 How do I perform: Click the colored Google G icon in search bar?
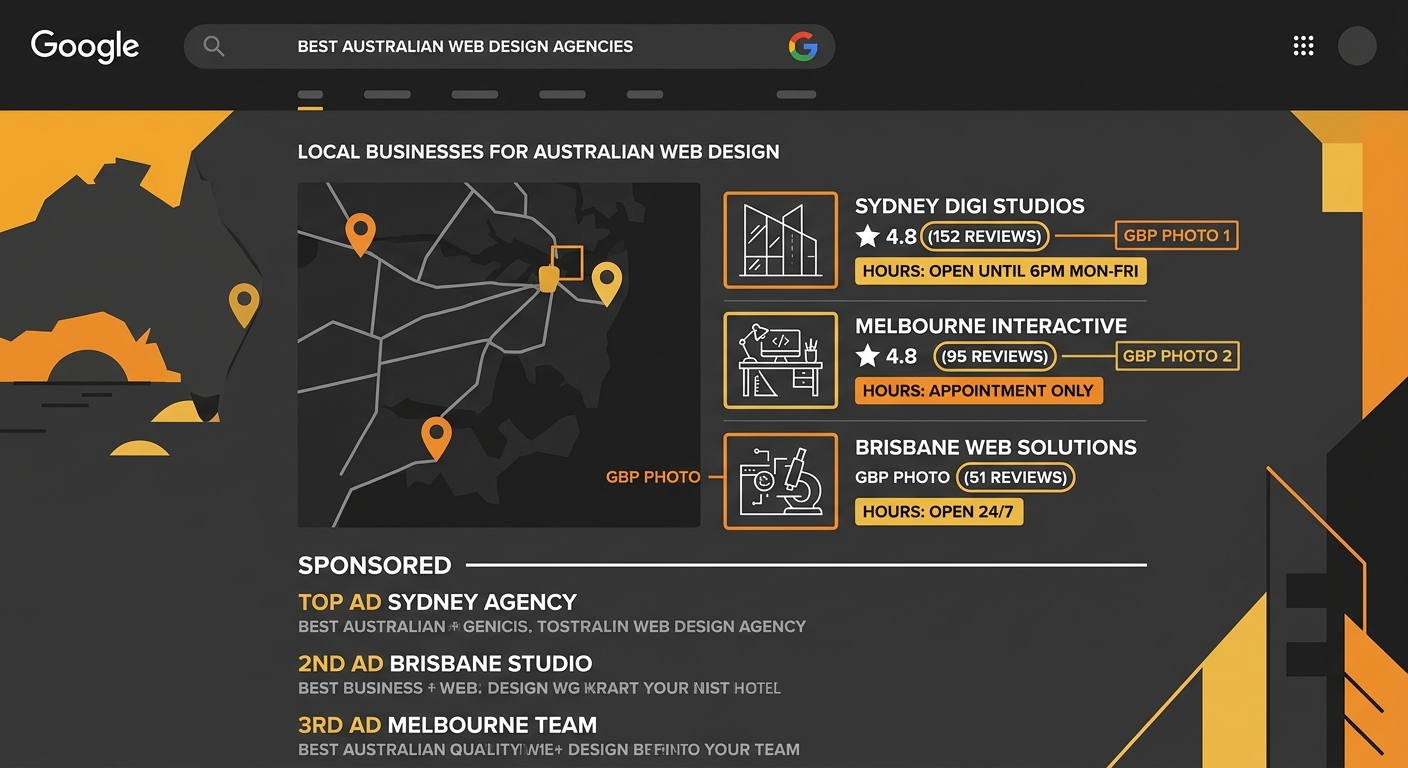pos(803,46)
